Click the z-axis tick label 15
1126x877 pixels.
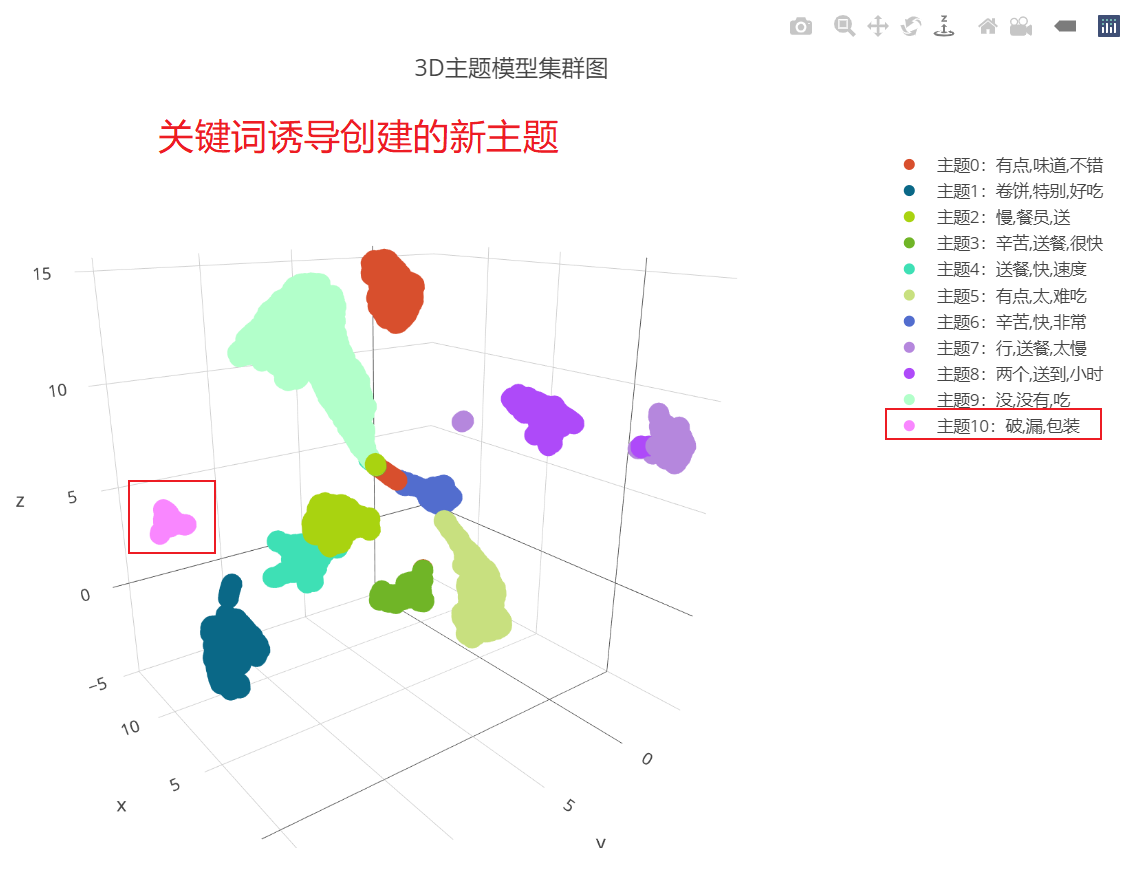pyautogui.click(x=42, y=274)
